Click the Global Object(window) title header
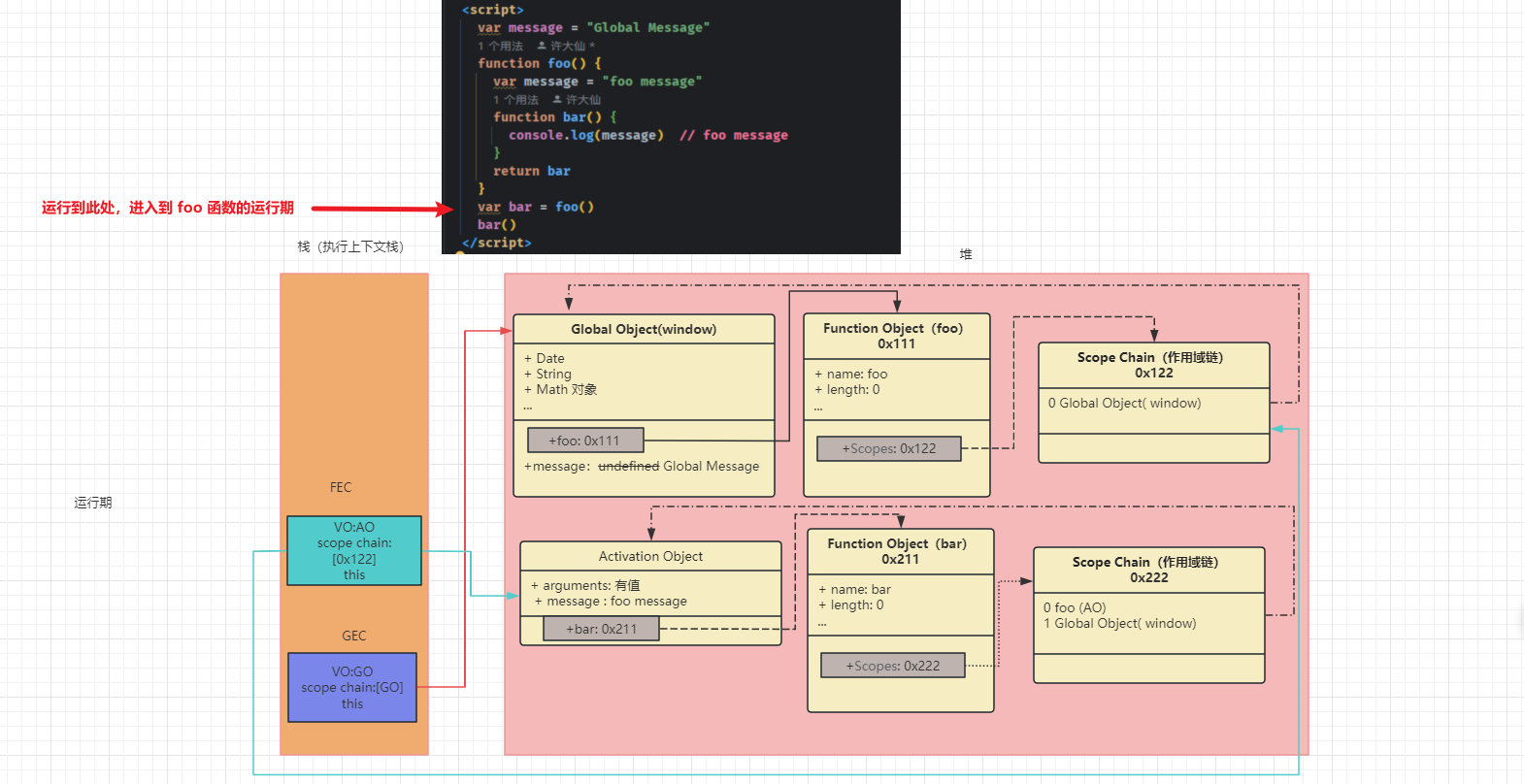The width and height of the screenshot is (1524, 784). (643, 330)
